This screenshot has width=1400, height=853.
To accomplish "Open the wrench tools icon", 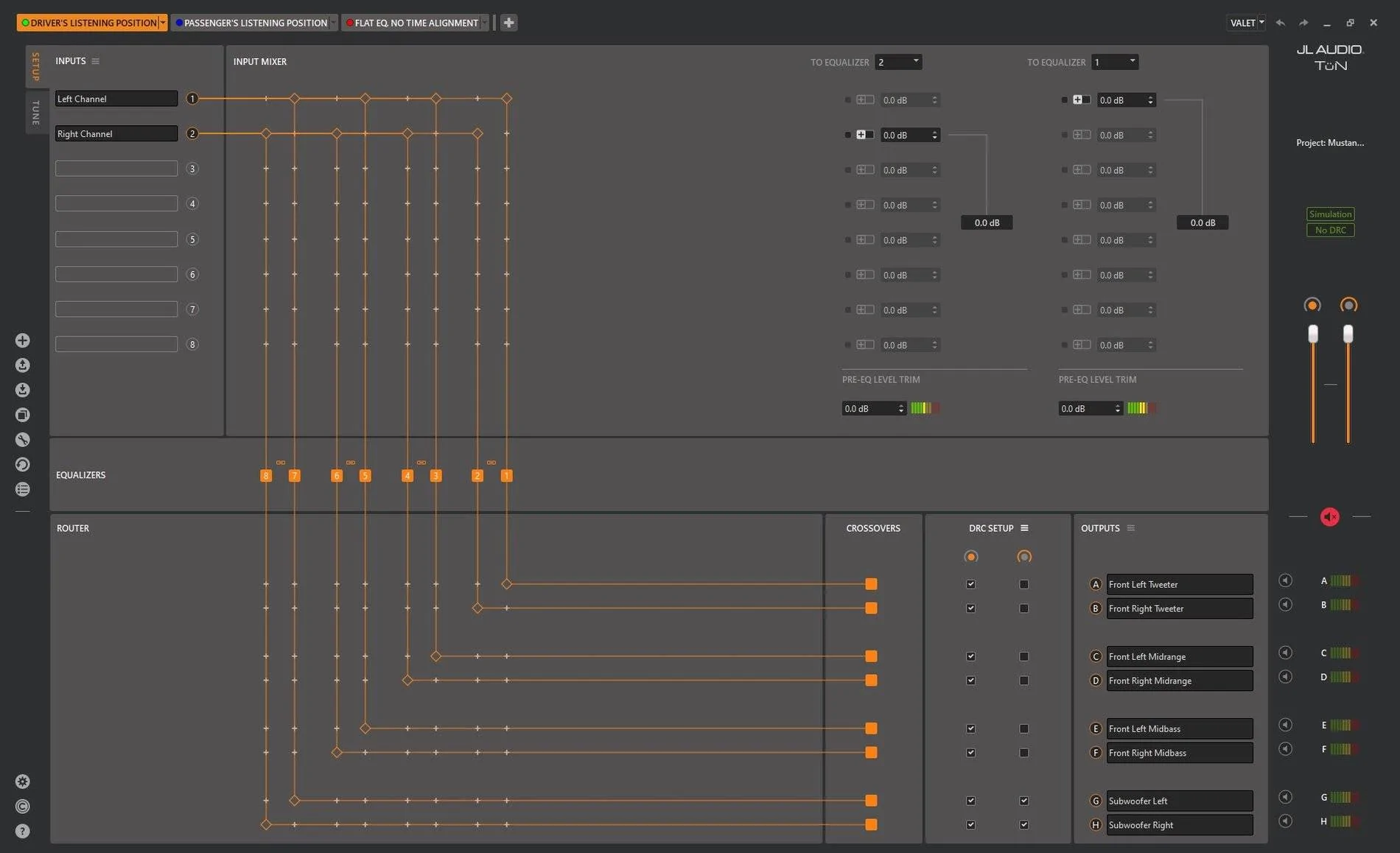I will pyautogui.click(x=23, y=440).
